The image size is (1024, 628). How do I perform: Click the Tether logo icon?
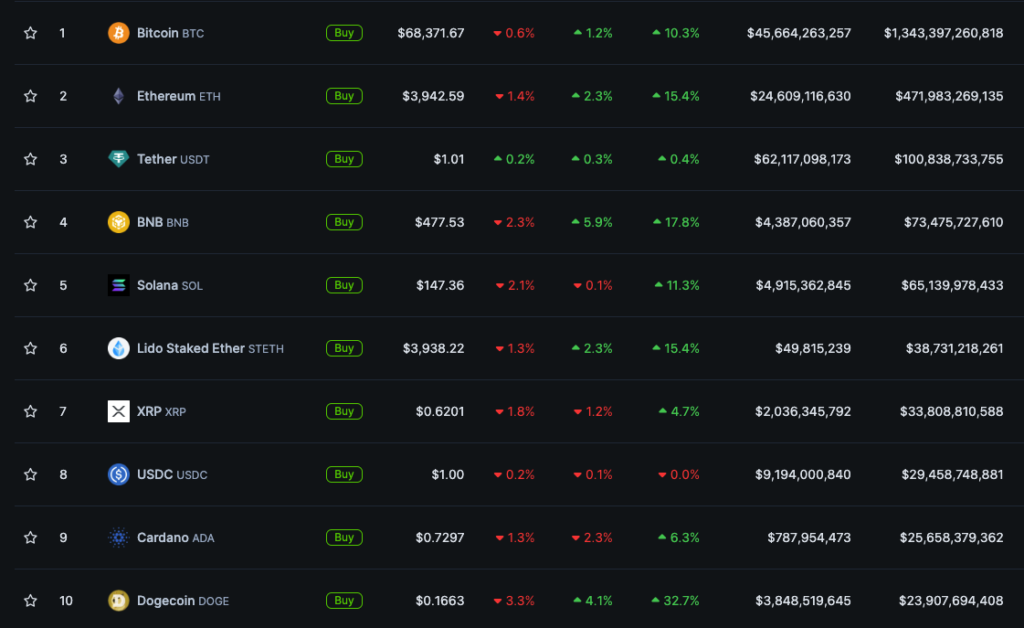coord(118,159)
